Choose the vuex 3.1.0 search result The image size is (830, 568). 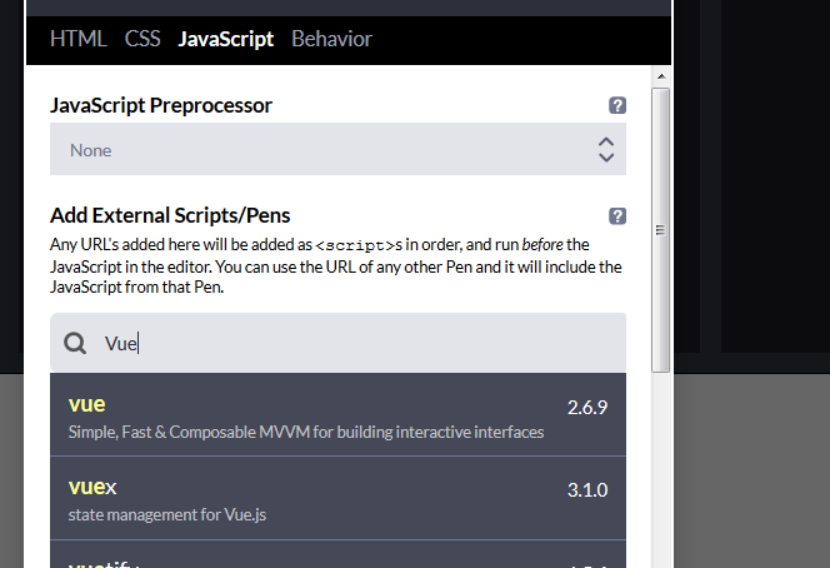click(x=338, y=498)
